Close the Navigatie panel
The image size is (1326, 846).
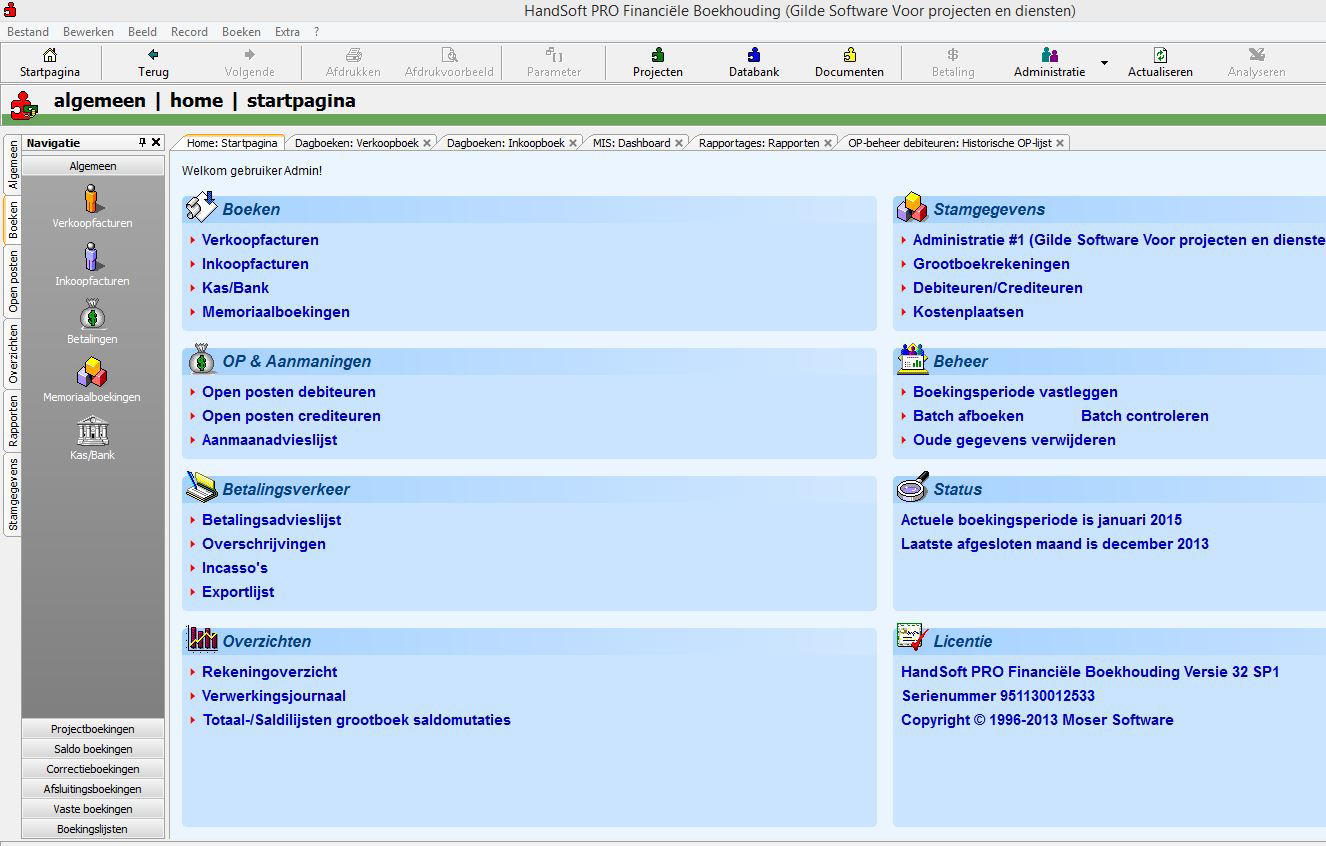(156, 143)
